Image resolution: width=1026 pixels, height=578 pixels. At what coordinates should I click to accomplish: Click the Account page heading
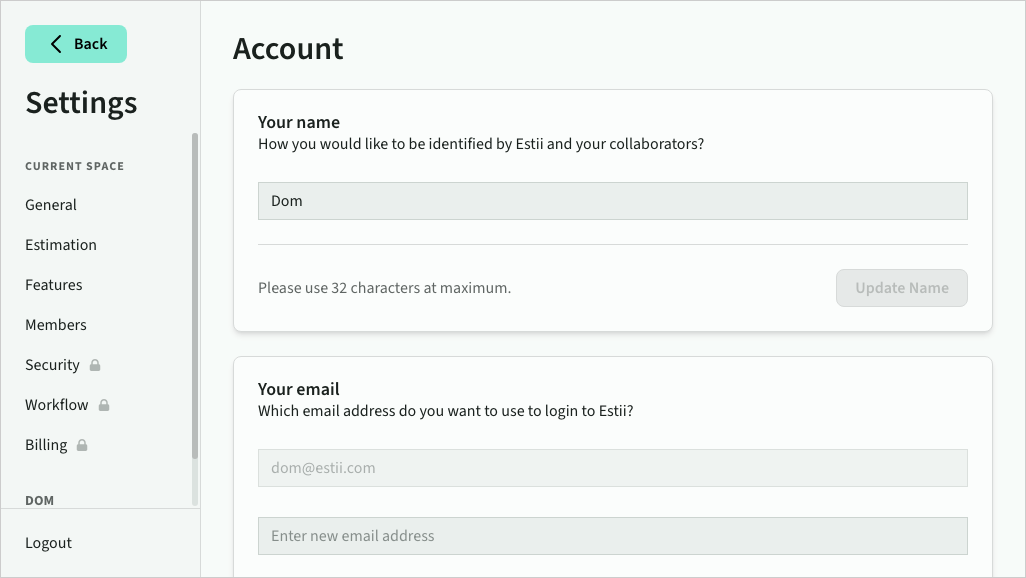coord(288,49)
